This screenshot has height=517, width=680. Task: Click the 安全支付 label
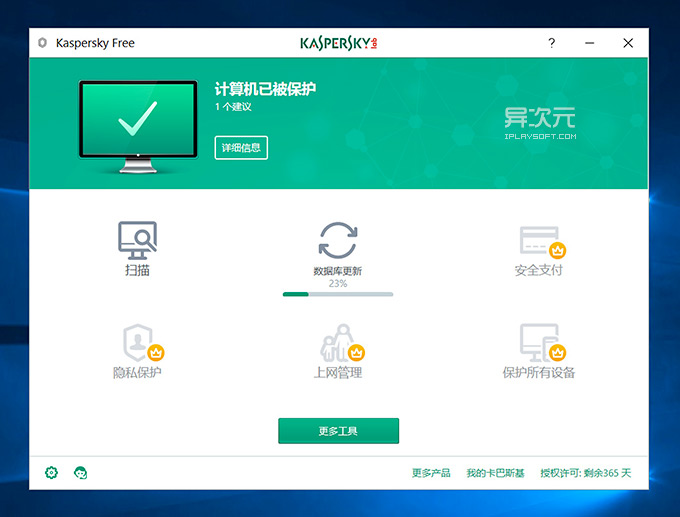pos(539,270)
